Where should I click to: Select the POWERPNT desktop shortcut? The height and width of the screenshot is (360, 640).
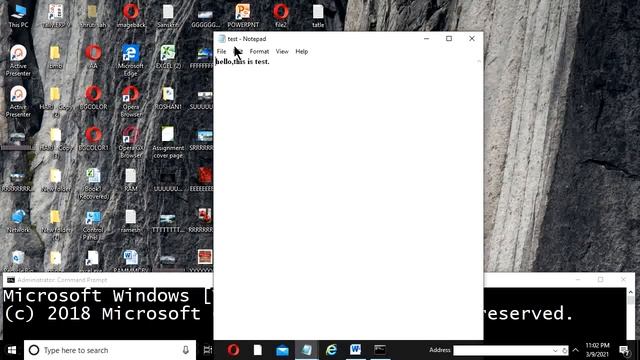[x=243, y=16]
